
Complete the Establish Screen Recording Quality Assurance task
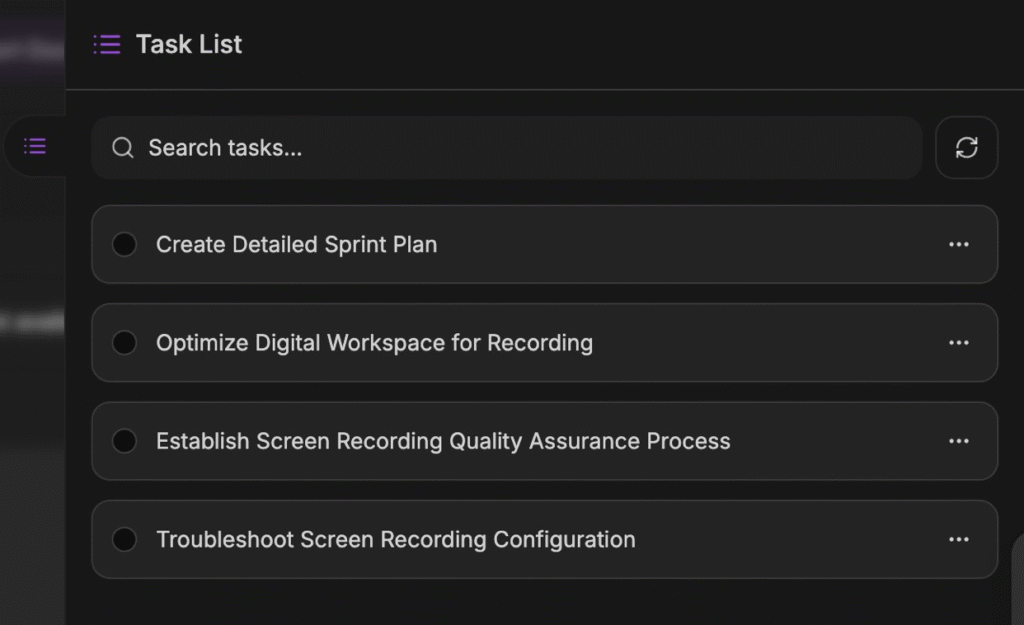click(124, 441)
